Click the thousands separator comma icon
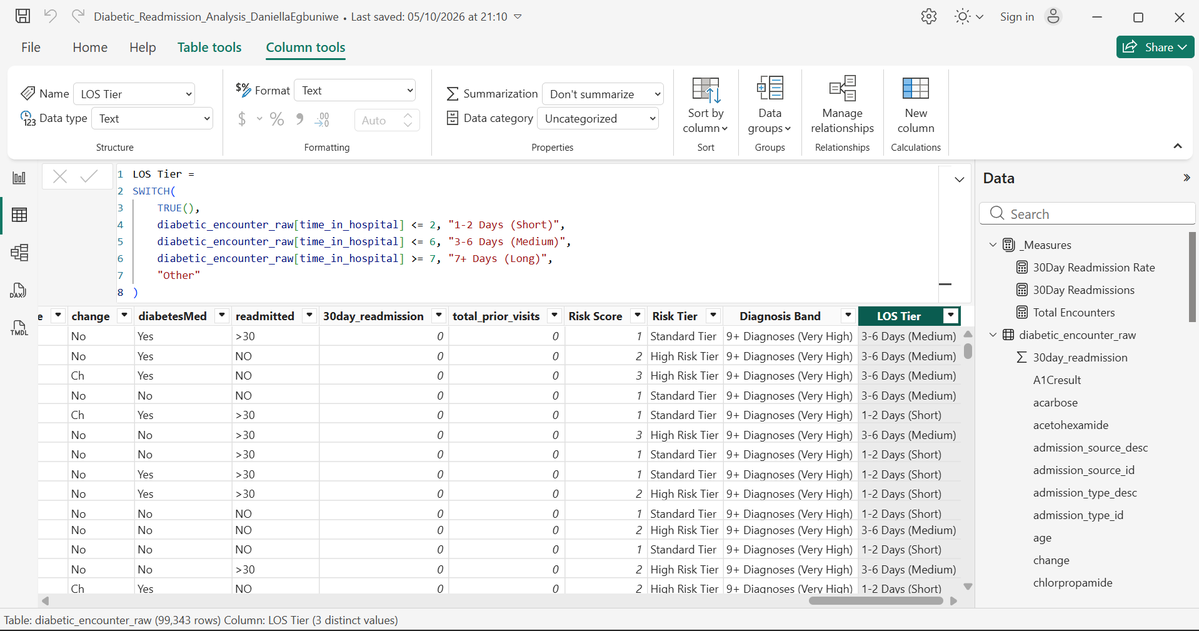Screen dimensions: 1199x631 pyautogui.click(x=299, y=119)
